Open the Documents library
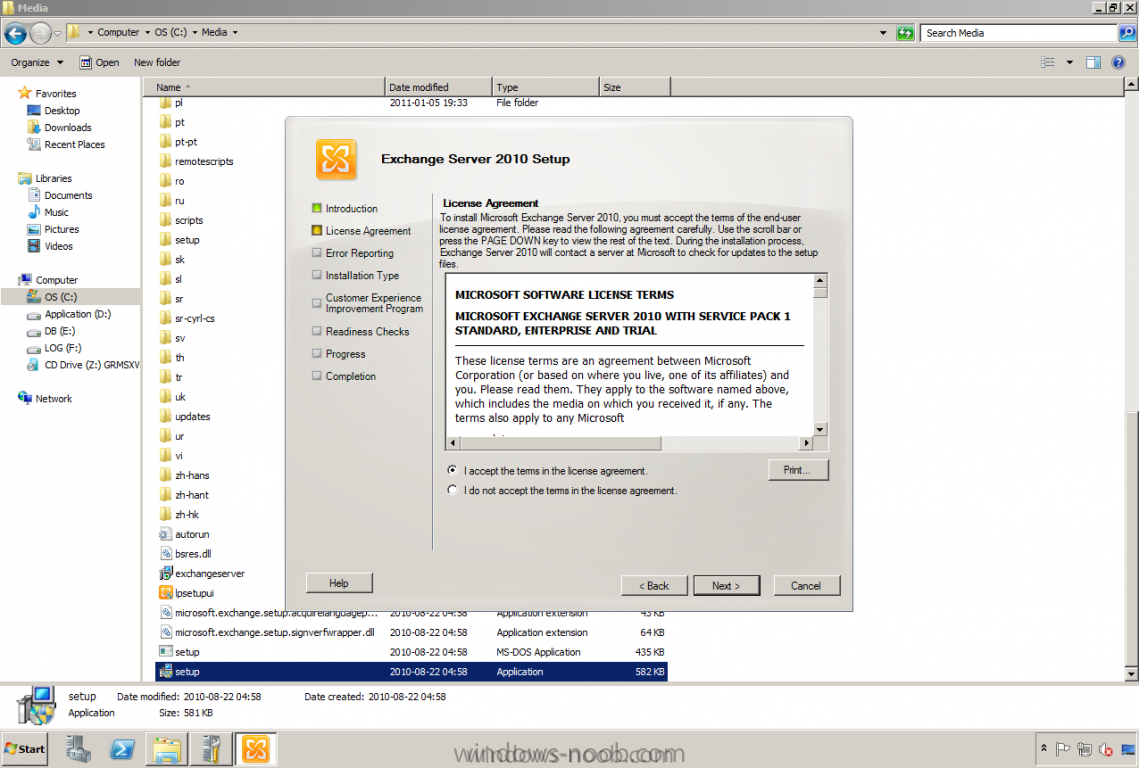The width and height of the screenshot is (1139, 768). [x=68, y=195]
